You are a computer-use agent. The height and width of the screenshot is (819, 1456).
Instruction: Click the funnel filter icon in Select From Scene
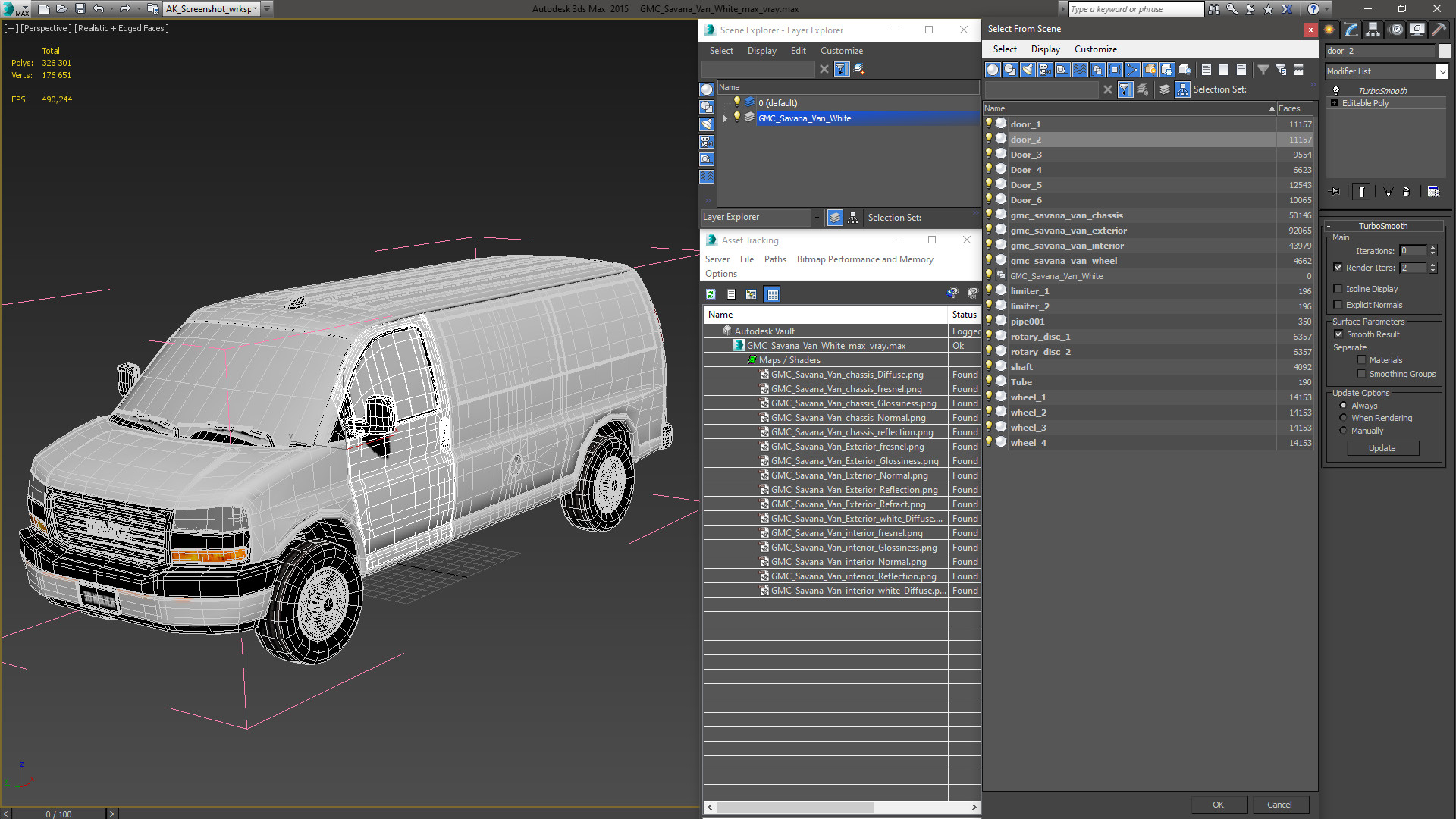pos(1263,70)
